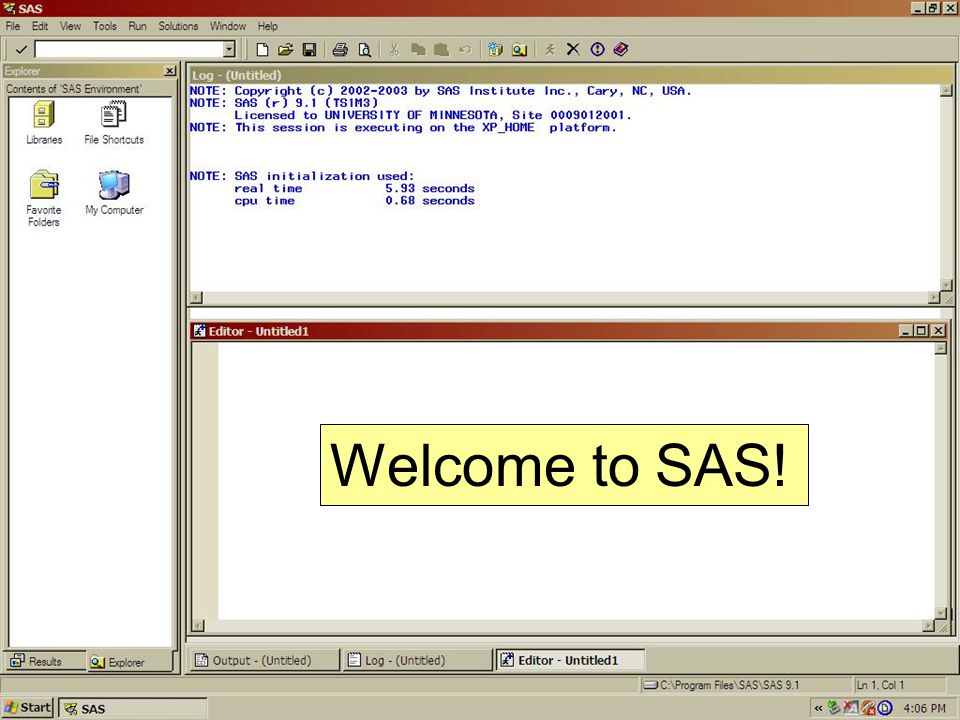The image size is (960, 720).
Task: Click the Break exclamation icon
Action: 598,50
